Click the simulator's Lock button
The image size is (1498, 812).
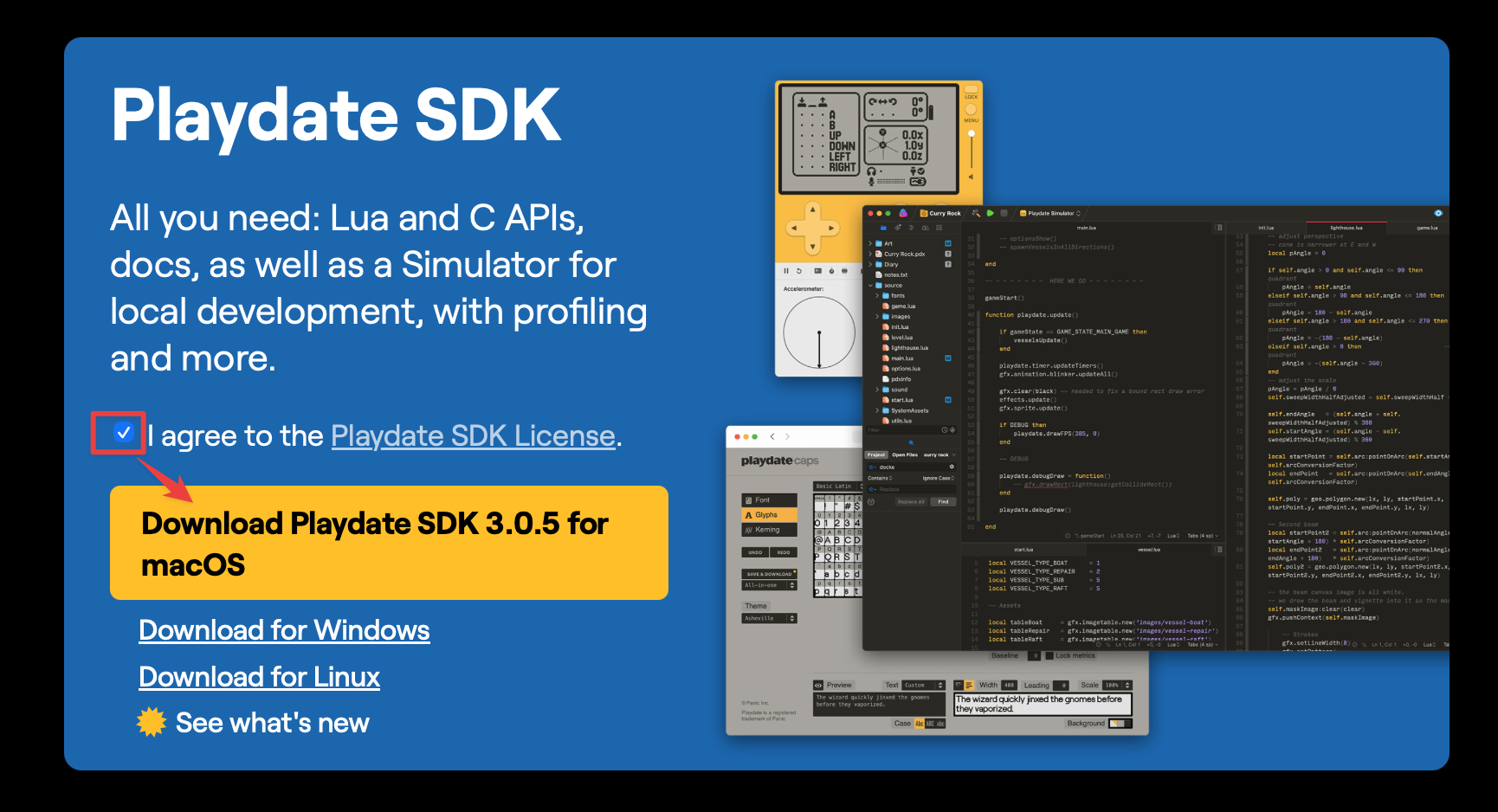coord(971,88)
